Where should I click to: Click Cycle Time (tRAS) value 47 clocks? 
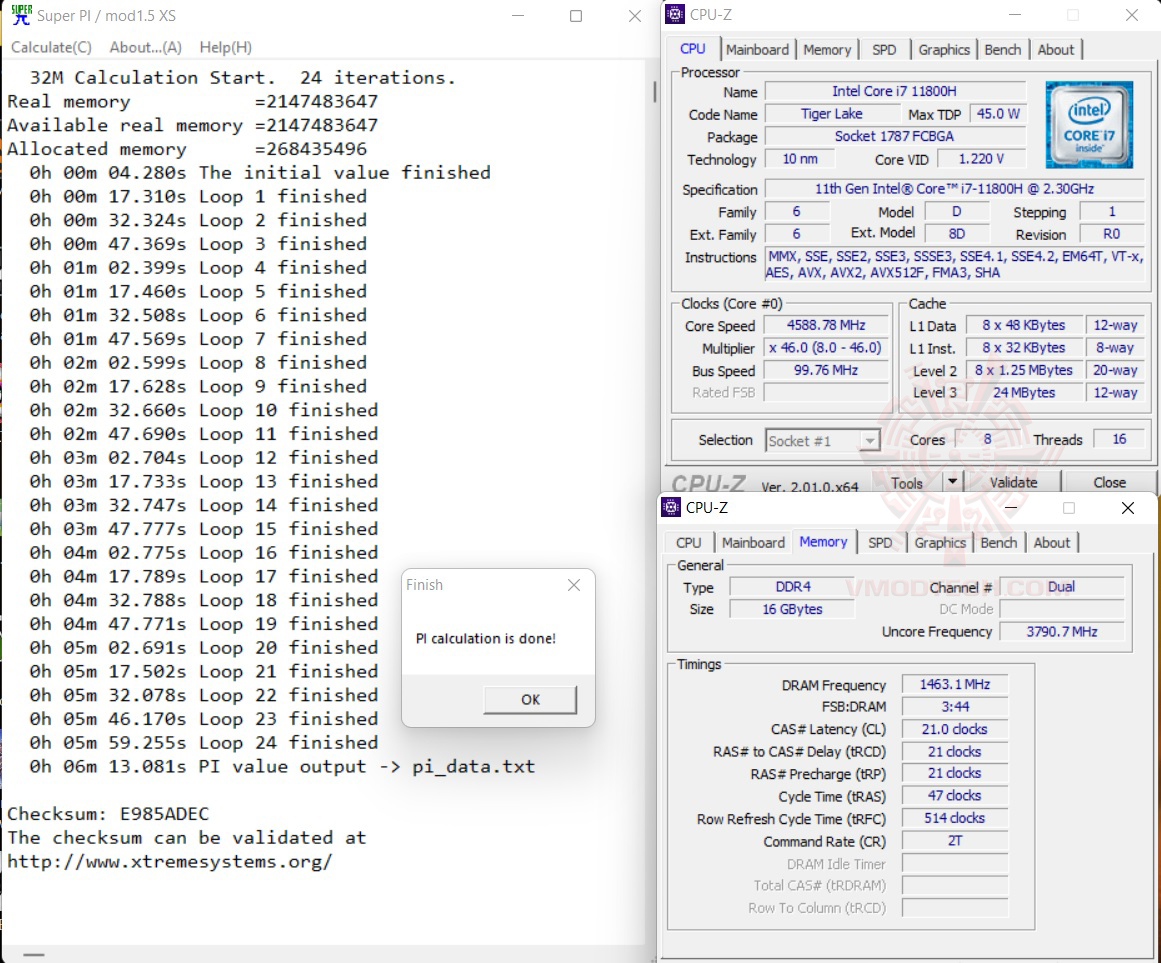tap(954, 796)
